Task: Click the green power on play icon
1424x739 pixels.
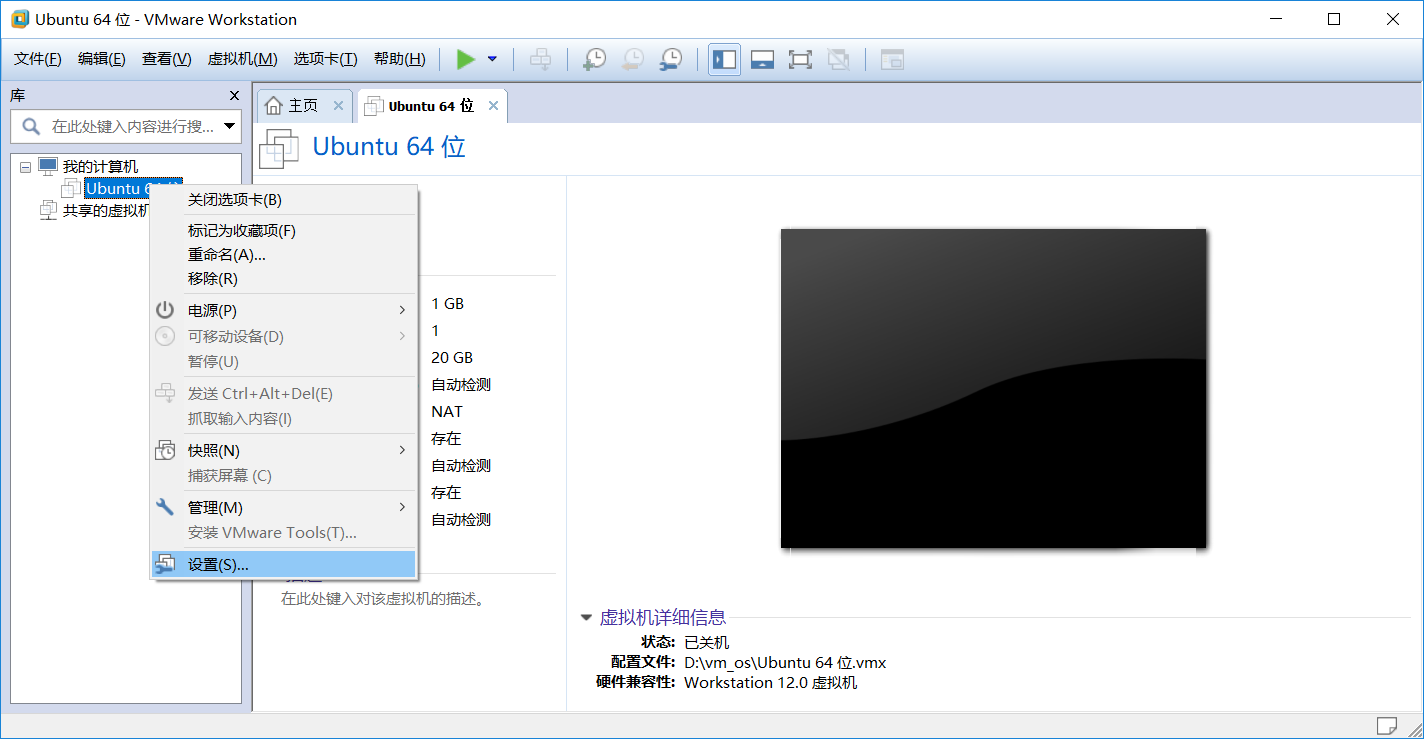Action: (x=465, y=60)
